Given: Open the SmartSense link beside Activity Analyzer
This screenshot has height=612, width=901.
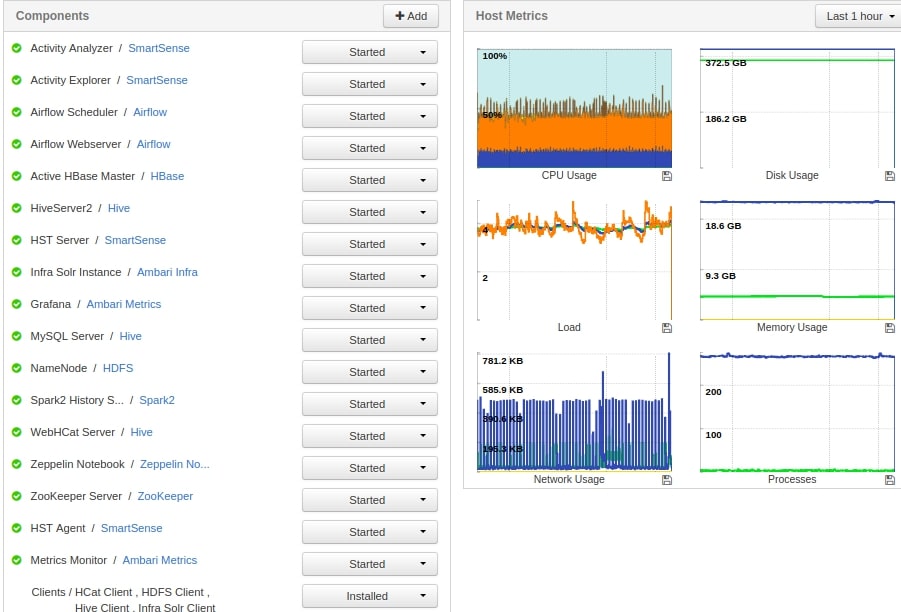Looking at the screenshot, I should pyautogui.click(x=159, y=48).
